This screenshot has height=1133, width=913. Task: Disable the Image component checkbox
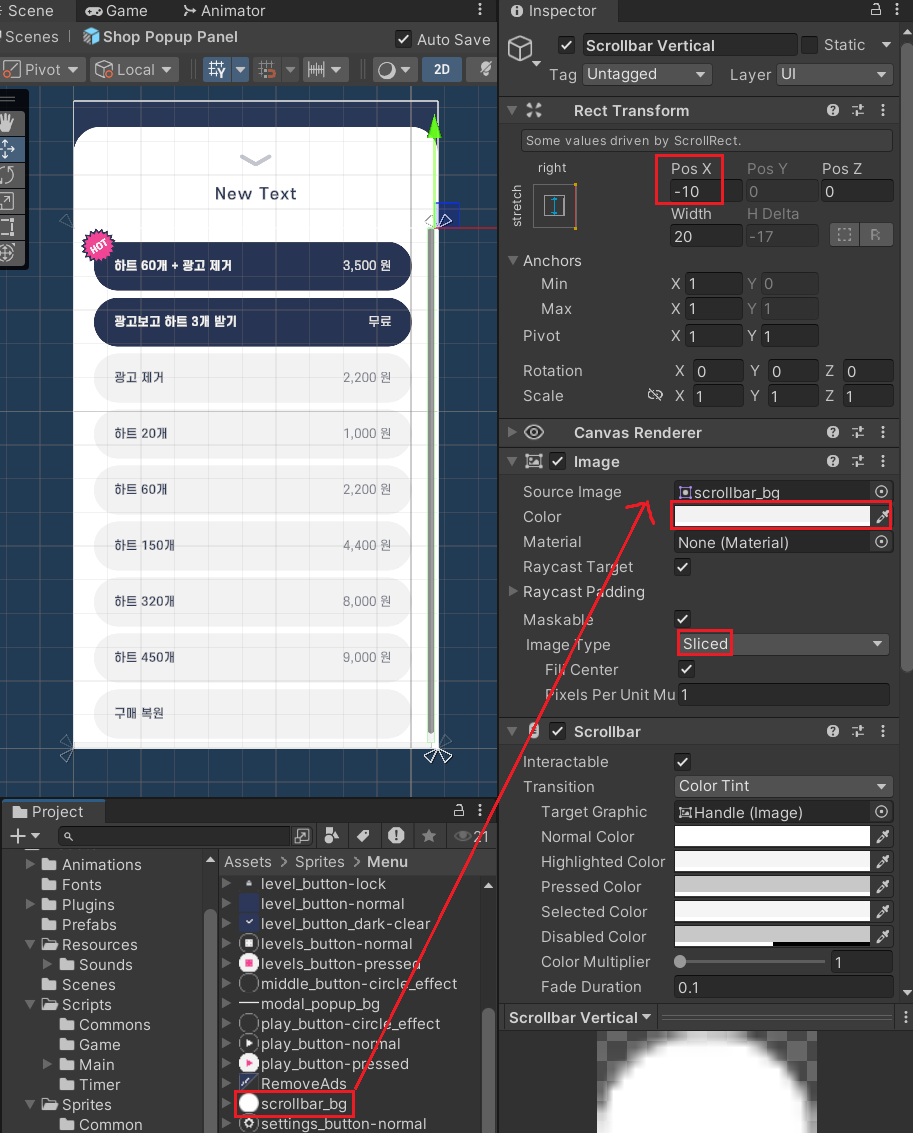558,461
